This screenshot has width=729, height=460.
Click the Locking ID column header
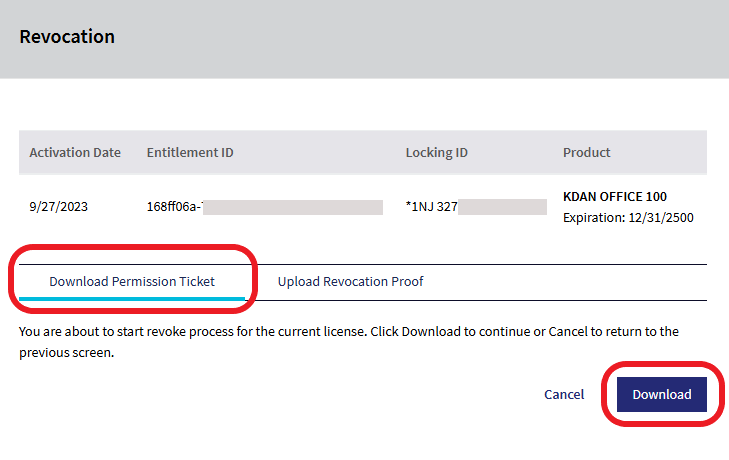[437, 153]
